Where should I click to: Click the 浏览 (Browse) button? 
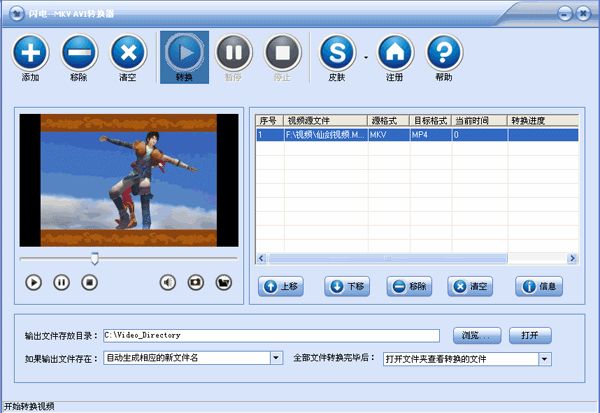point(475,335)
